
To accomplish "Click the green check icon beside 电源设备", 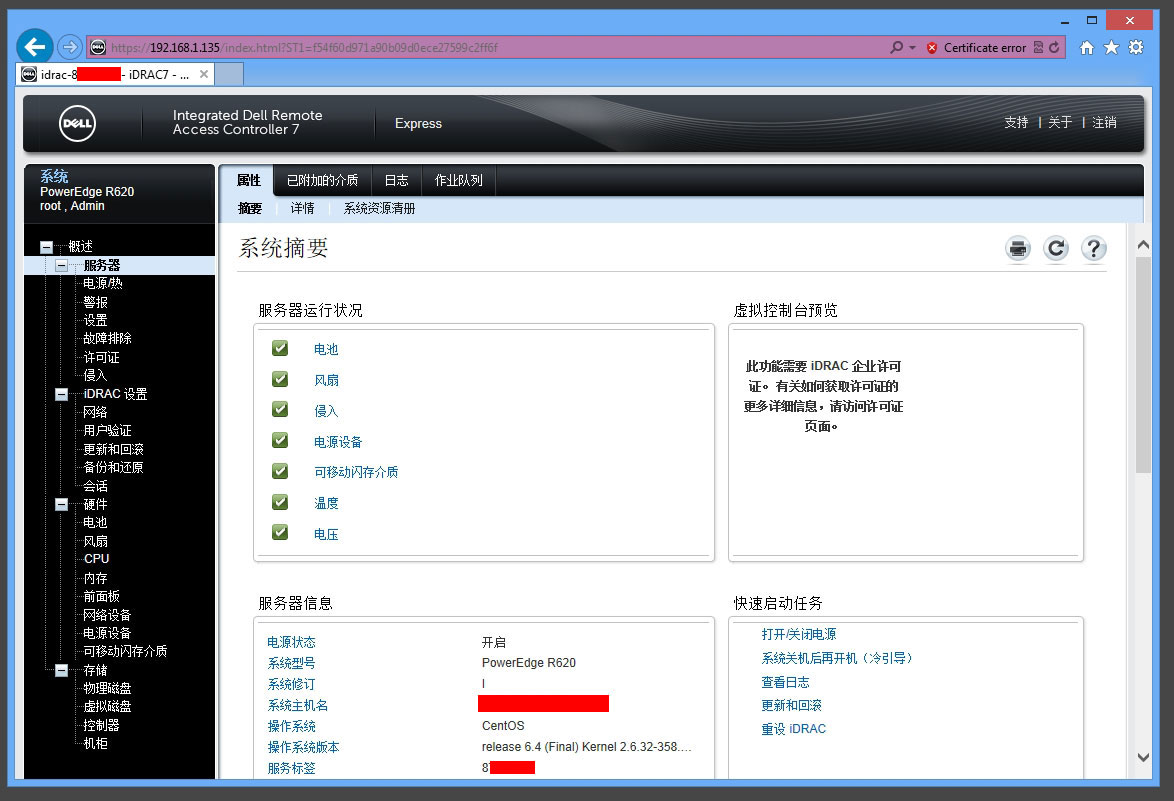I will pos(280,441).
